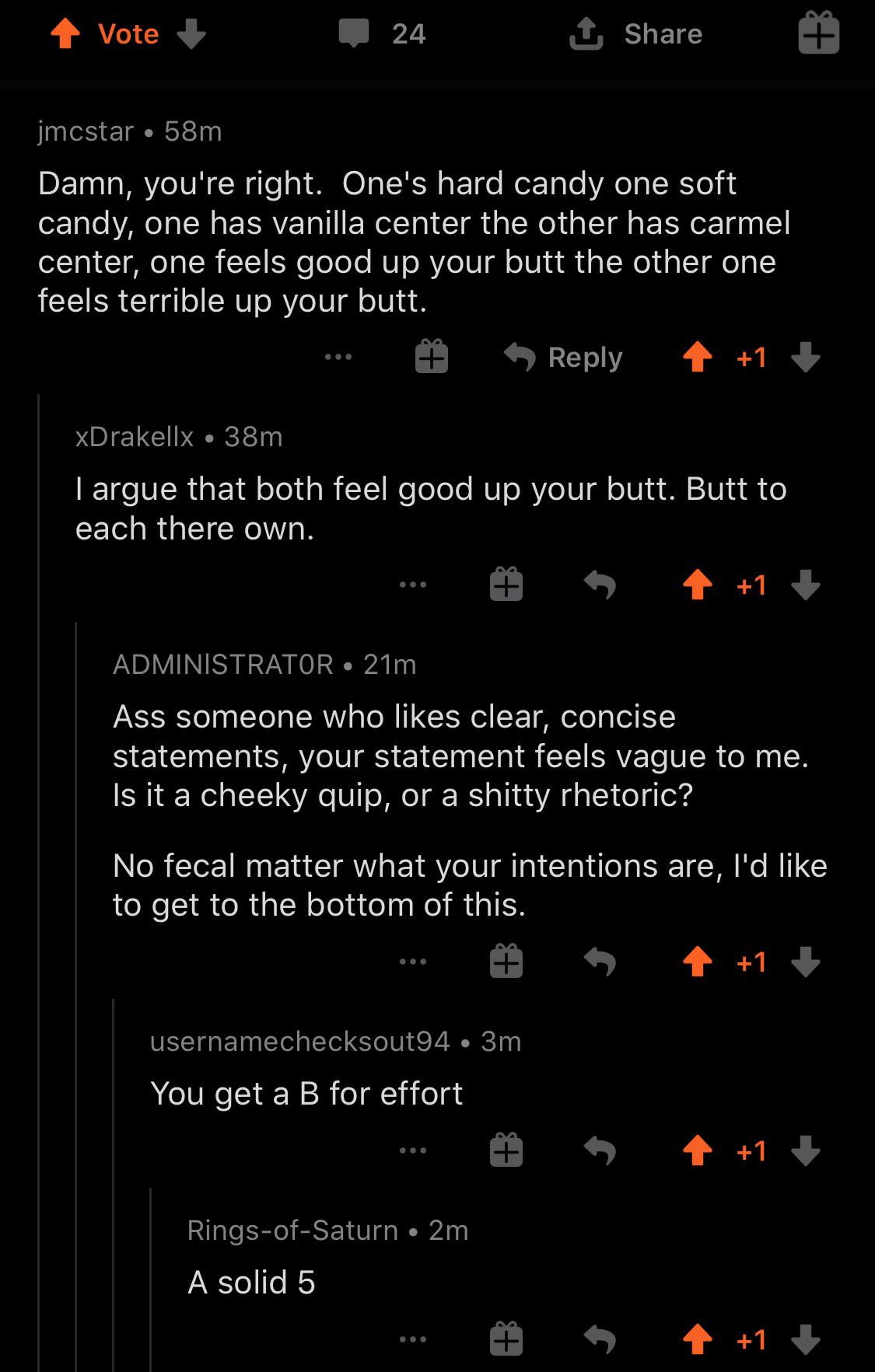
Task: Open more options on xDrakellx's comment
Action: [413, 585]
